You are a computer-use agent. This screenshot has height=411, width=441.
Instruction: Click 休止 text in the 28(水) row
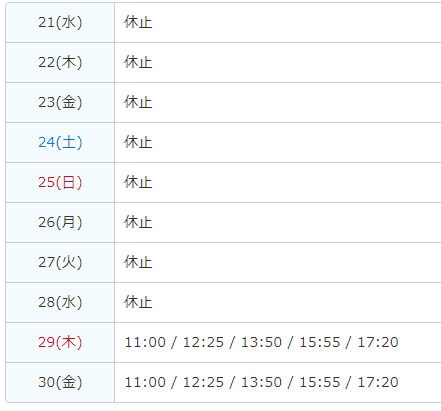point(138,302)
